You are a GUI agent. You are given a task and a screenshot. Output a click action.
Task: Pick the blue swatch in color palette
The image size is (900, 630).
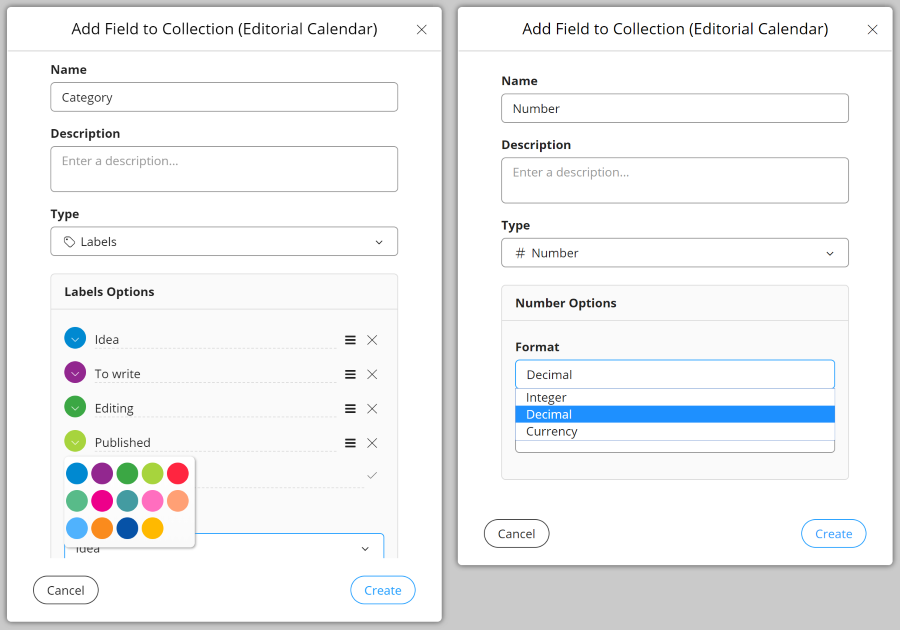pos(77,473)
